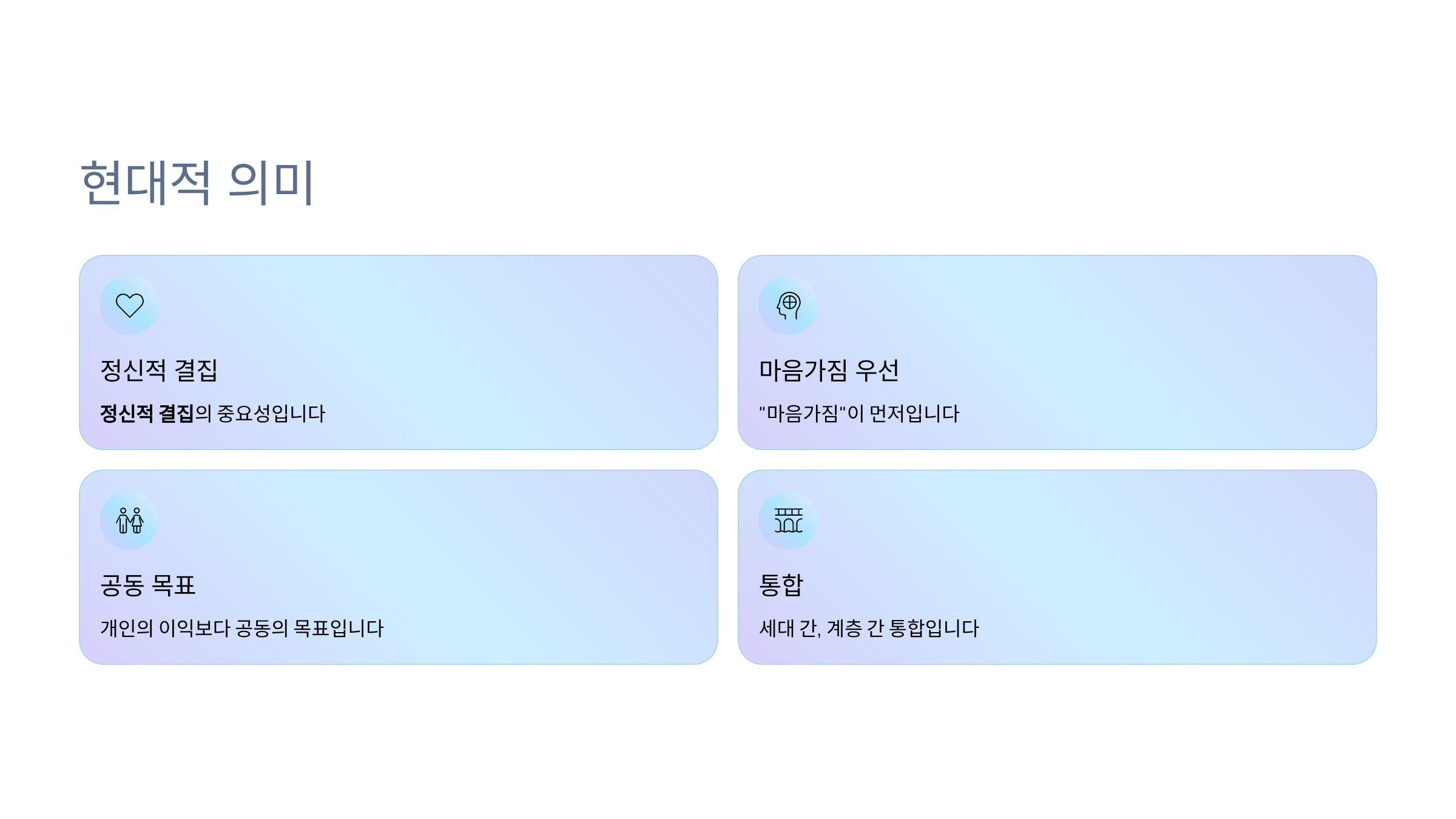Click the 의 중요성입니다 text portion

click(260, 414)
